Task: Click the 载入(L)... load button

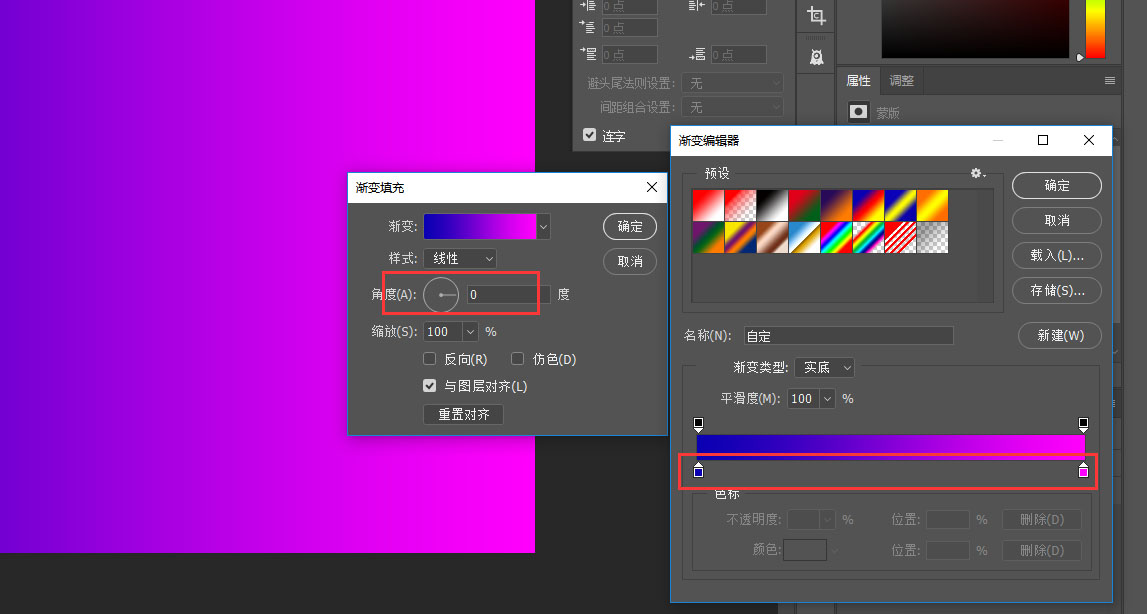Action: click(x=1057, y=255)
